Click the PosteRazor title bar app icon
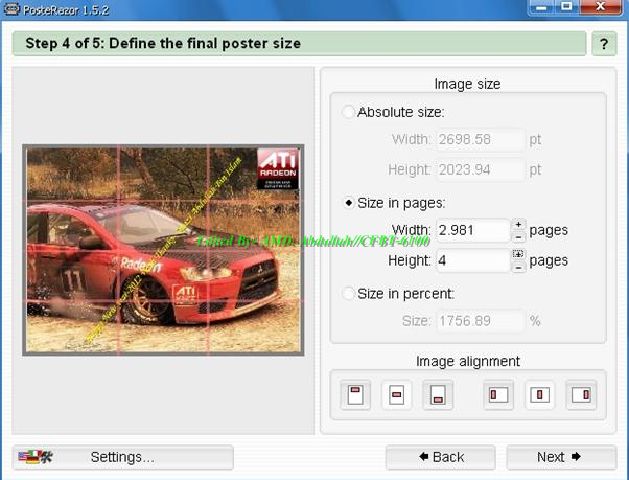Viewport: 629px width, 480px height. click(11, 9)
